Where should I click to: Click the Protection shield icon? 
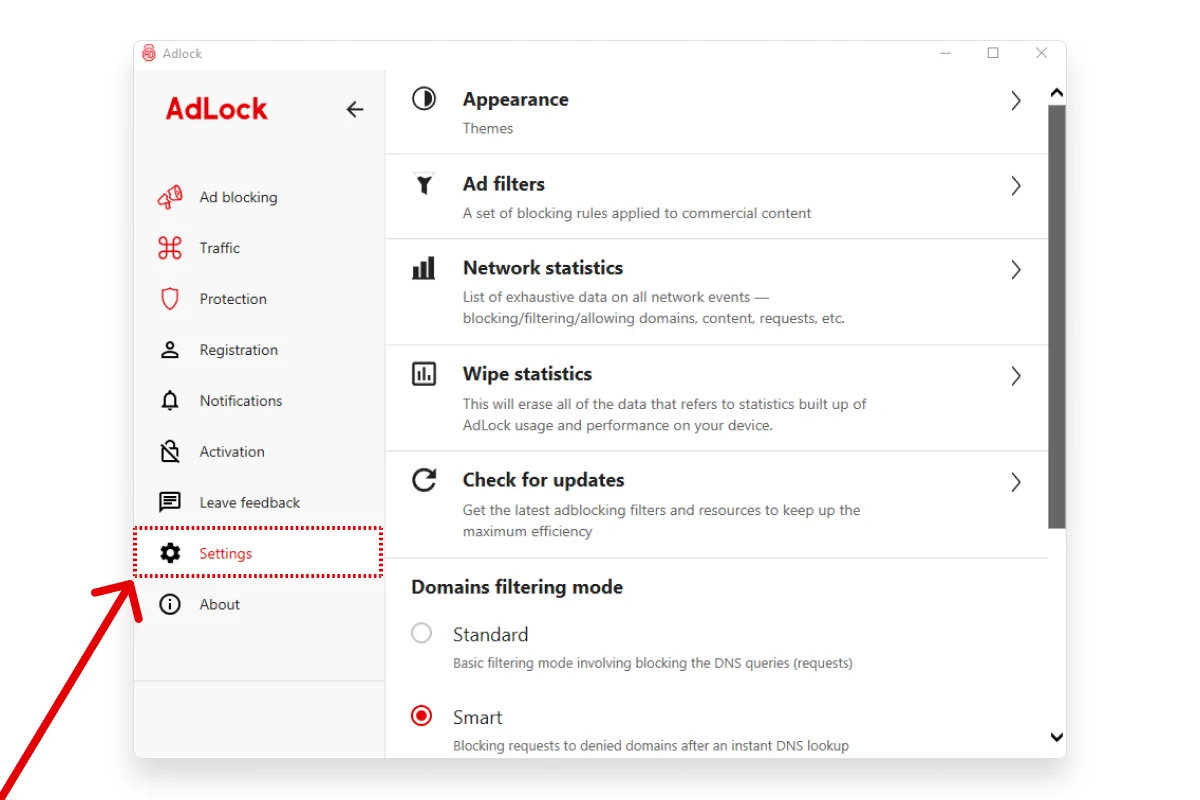click(x=170, y=299)
